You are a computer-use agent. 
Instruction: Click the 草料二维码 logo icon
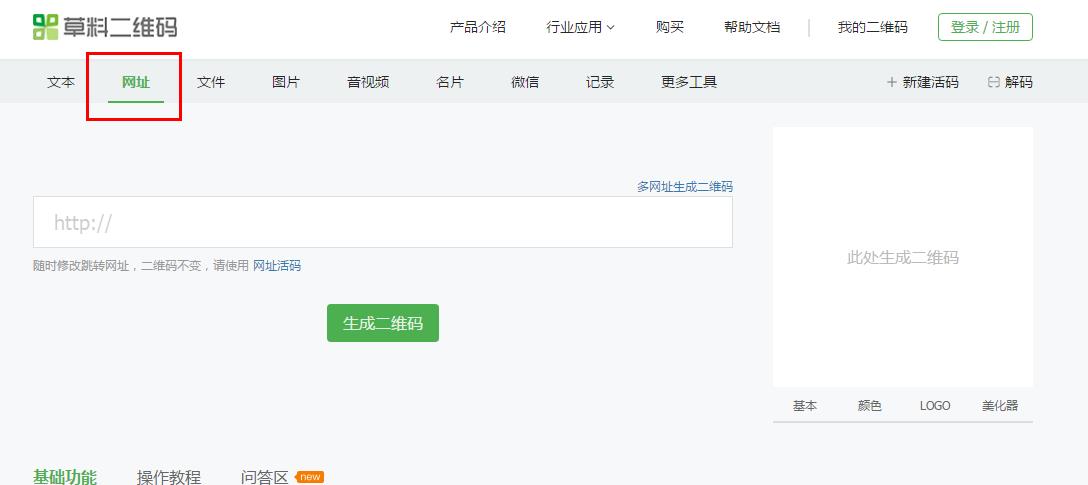46,27
